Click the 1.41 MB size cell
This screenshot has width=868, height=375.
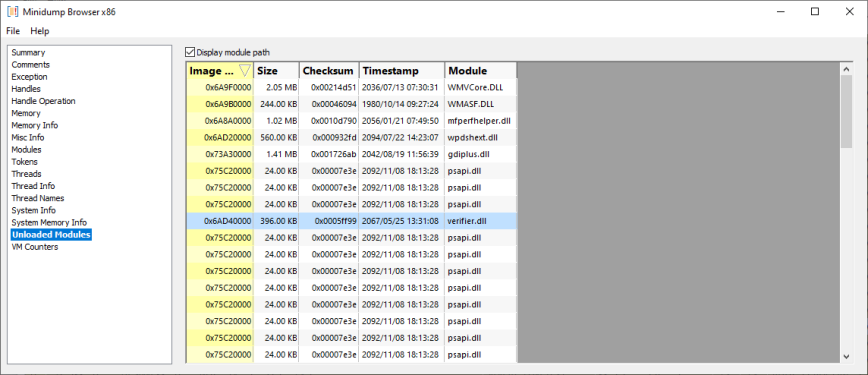coord(282,154)
